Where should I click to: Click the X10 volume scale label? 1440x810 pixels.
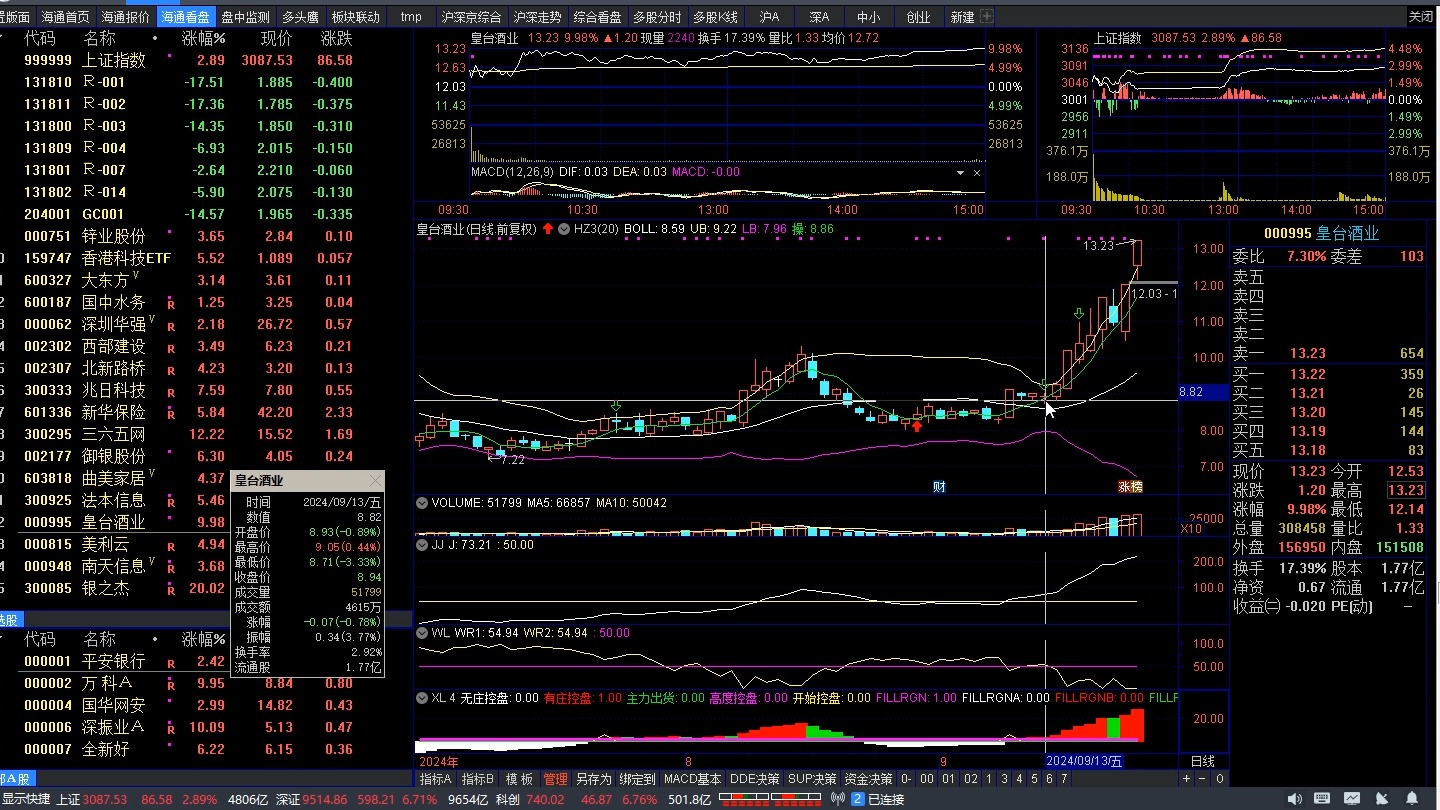tap(1190, 527)
